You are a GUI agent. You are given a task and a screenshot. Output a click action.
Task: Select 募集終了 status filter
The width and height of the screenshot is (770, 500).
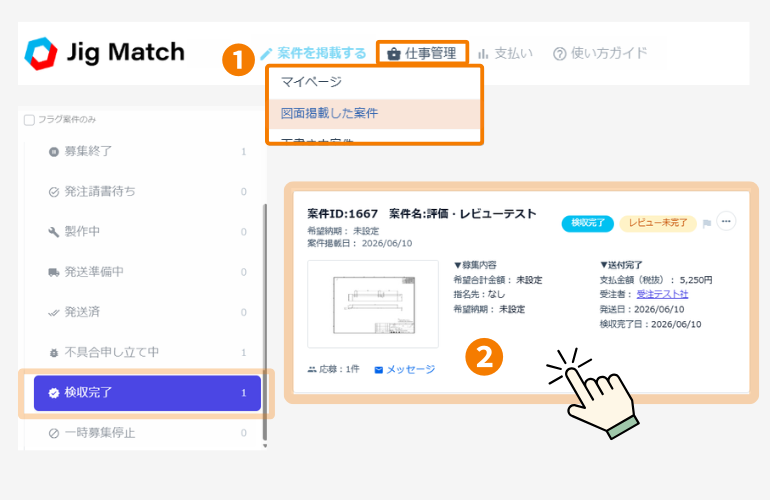pos(147,151)
